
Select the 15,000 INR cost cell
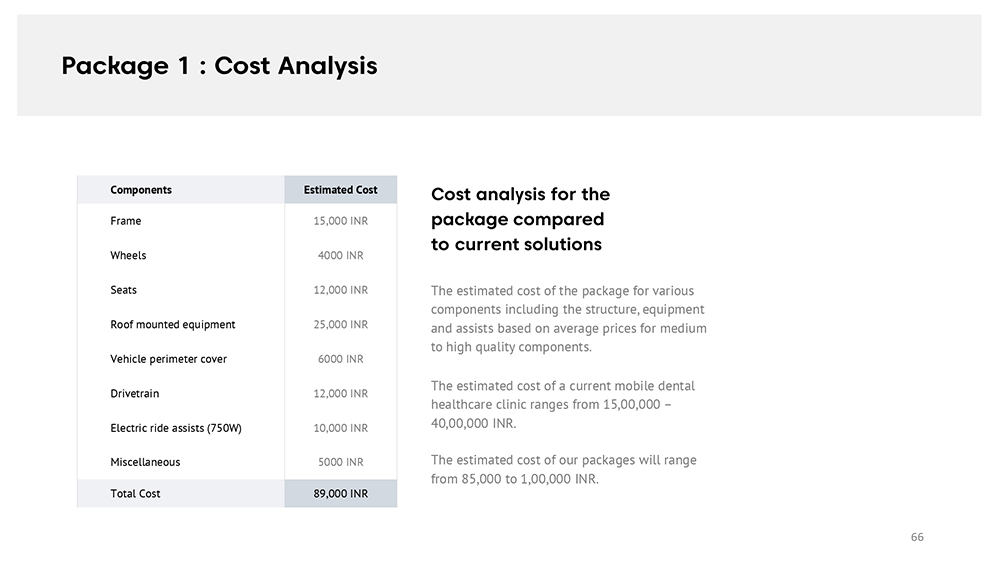[x=341, y=221]
